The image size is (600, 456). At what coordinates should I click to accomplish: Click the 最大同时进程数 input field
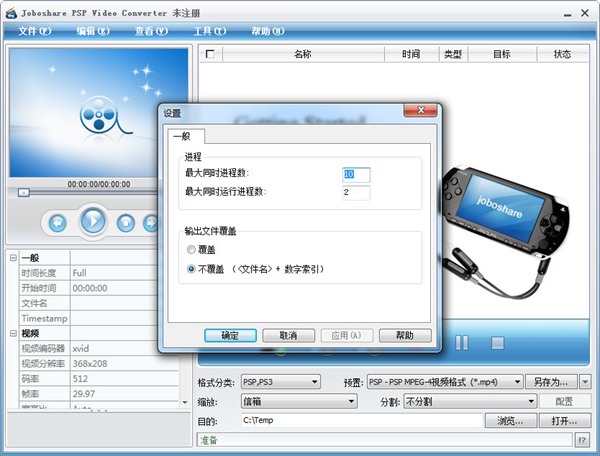pyautogui.click(x=356, y=174)
